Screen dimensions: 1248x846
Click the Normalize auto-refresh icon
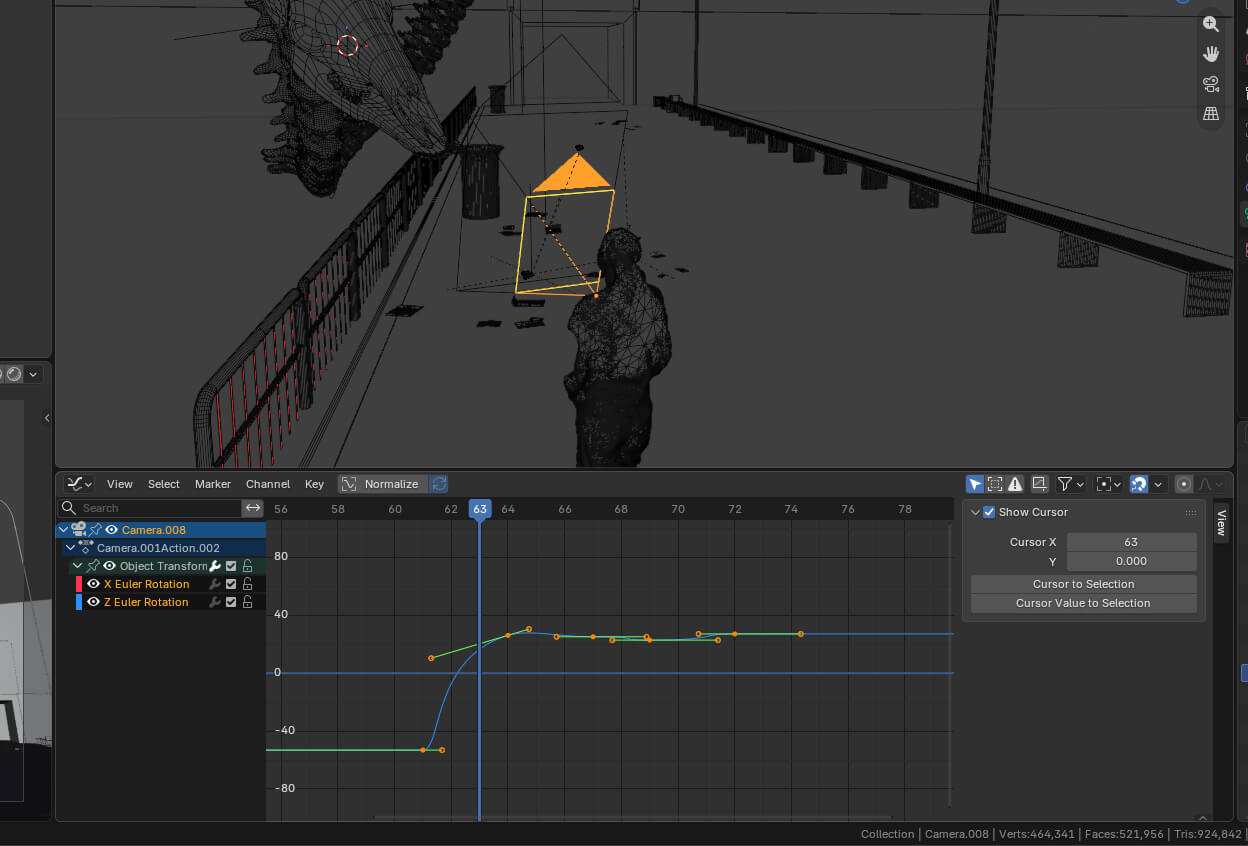click(438, 484)
